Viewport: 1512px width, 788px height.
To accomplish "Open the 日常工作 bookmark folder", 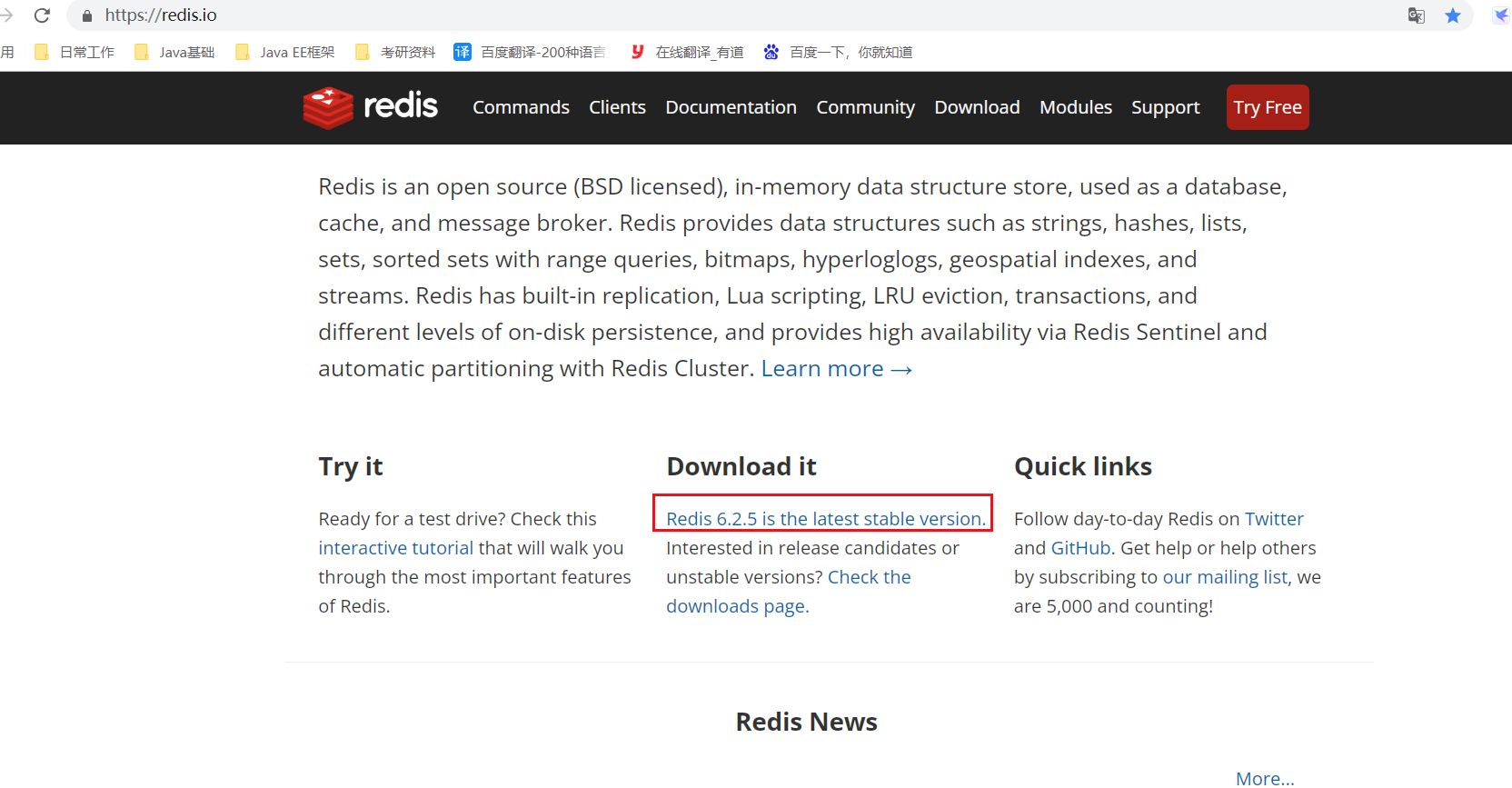I will point(75,53).
